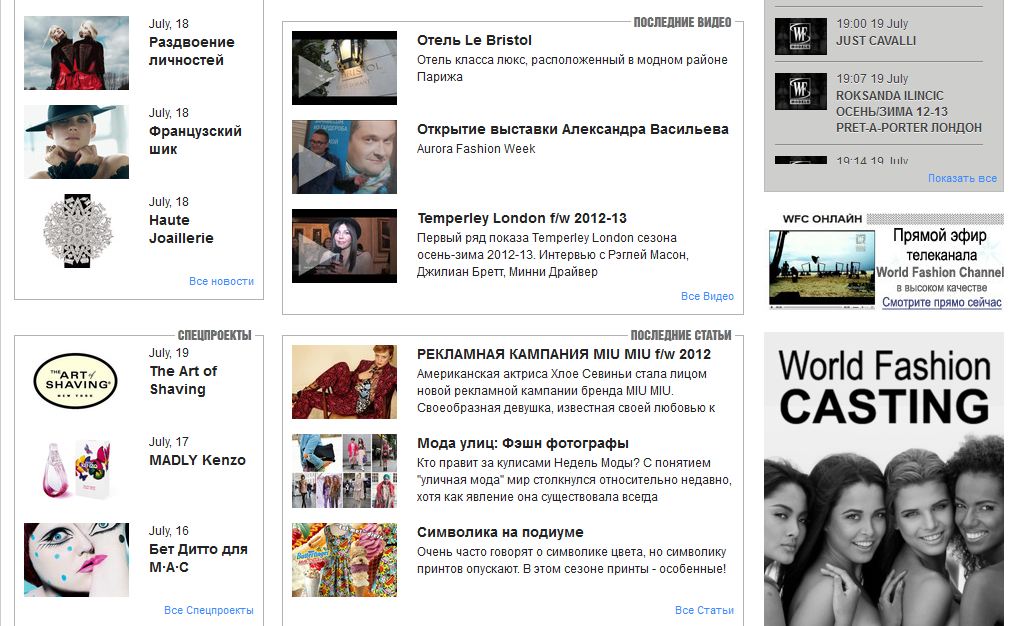
Task: Play the Temperley London f/w video thumbnail
Action: pyautogui.click(x=344, y=246)
